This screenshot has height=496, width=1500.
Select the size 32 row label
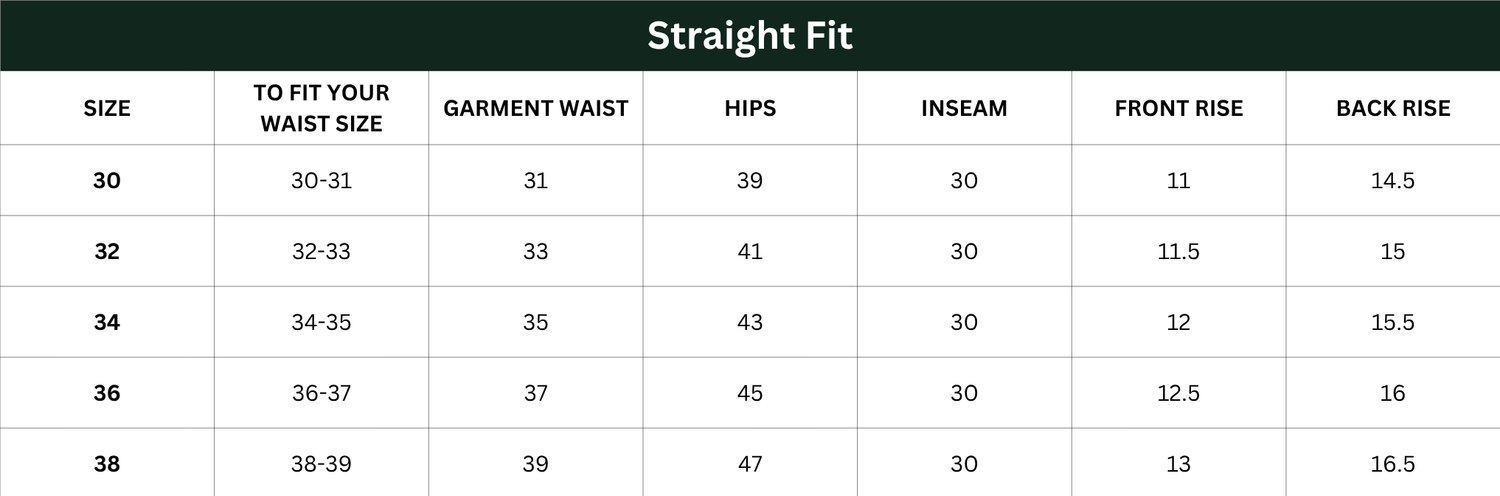pos(107,252)
